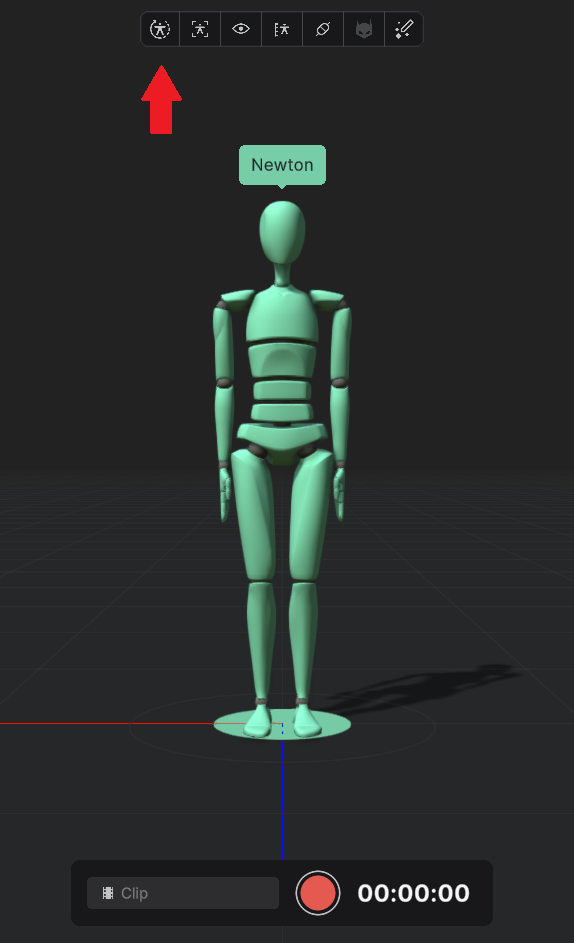Click the blue axis line below character
Viewport: 574px width, 943px height.
click(282, 800)
